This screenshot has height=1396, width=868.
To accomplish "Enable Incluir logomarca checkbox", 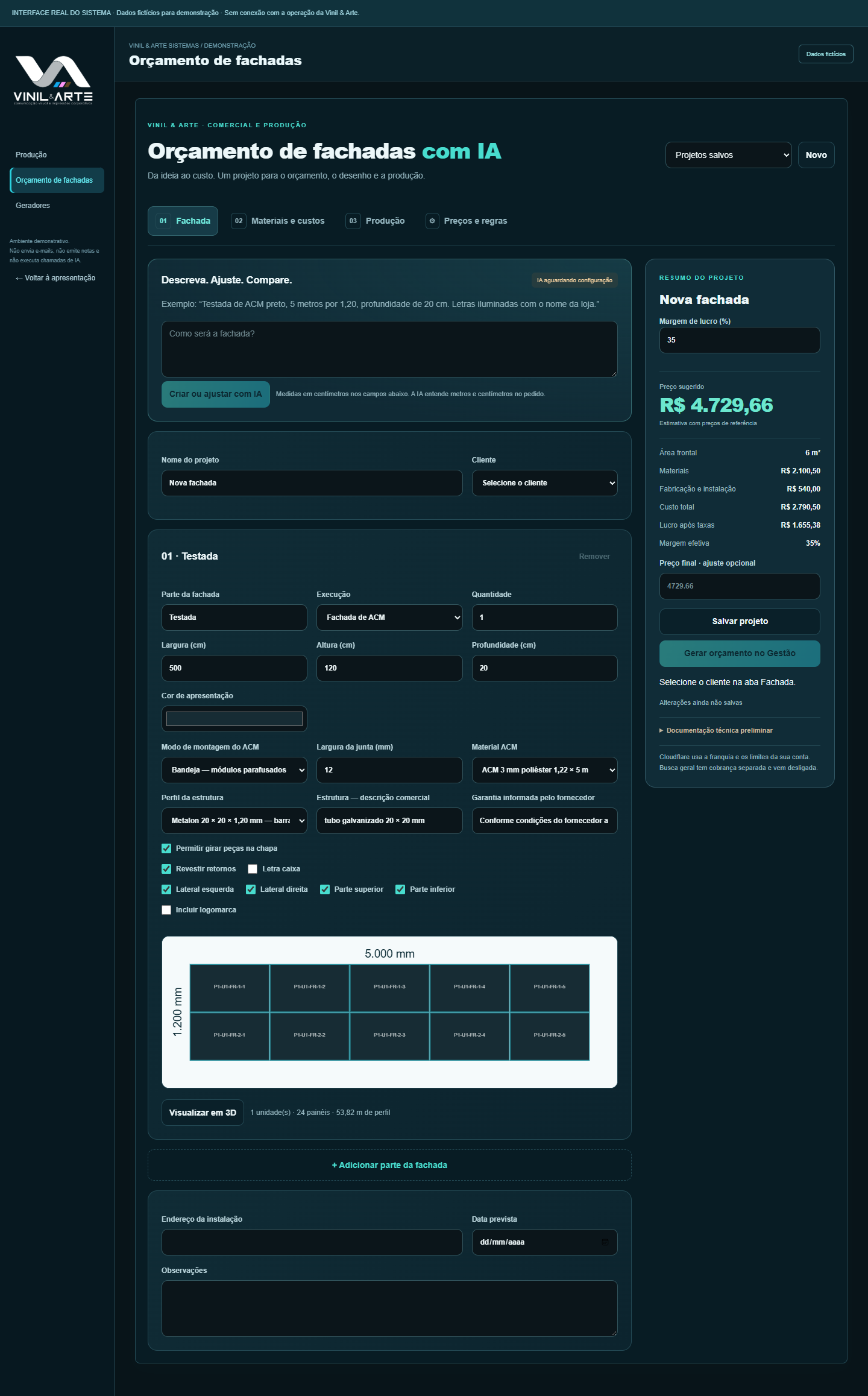I will pyautogui.click(x=166, y=910).
